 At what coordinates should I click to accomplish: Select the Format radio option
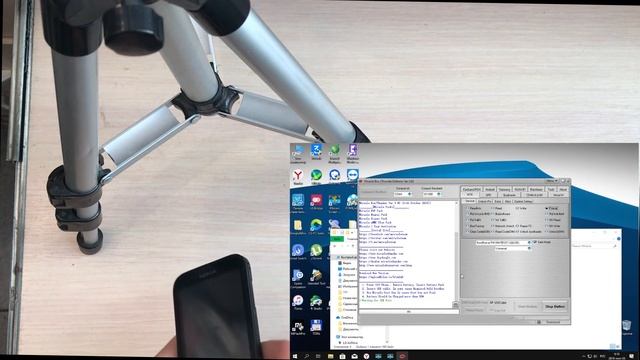pyautogui.click(x=551, y=208)
